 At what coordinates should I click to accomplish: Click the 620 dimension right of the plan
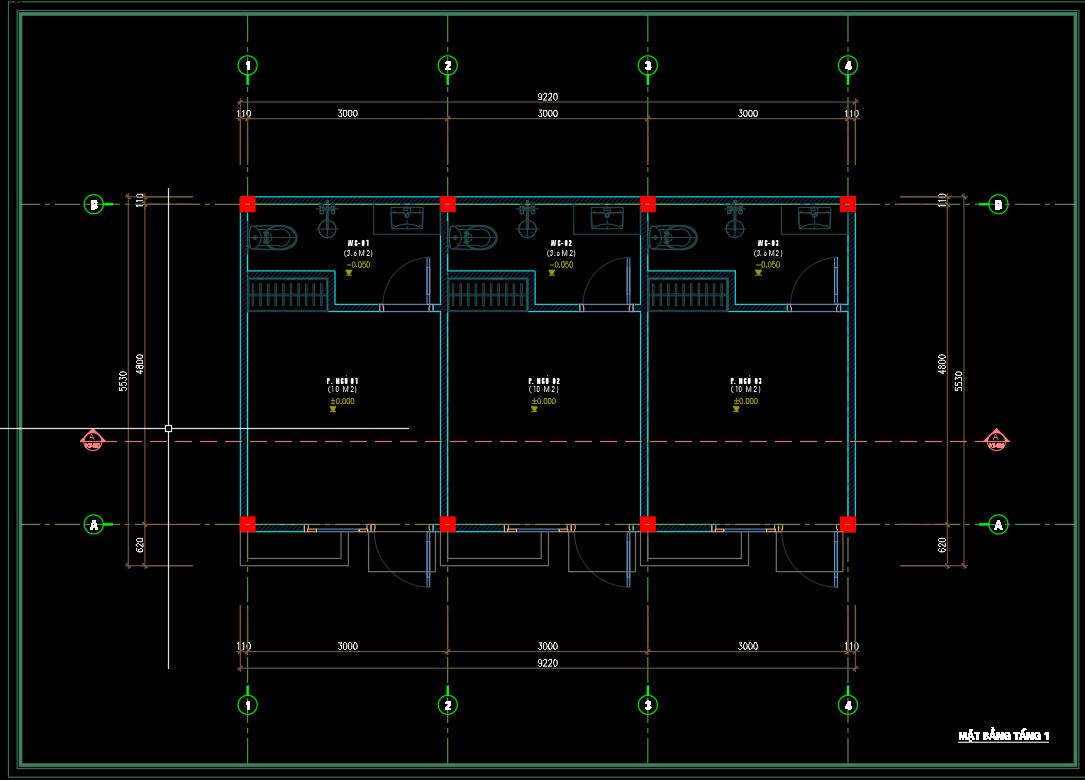[x=942, y=545]
